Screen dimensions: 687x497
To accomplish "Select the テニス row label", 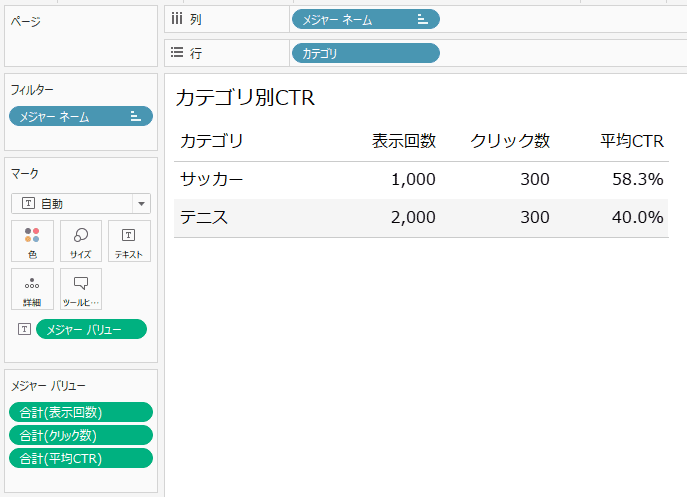I will [204, 217].
